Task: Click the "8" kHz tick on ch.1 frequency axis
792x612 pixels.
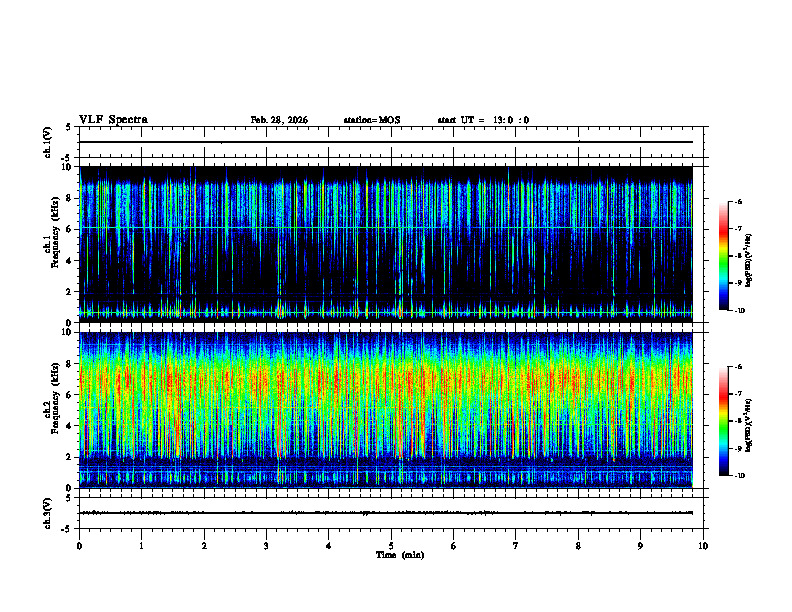Action: tap(69, 198)
